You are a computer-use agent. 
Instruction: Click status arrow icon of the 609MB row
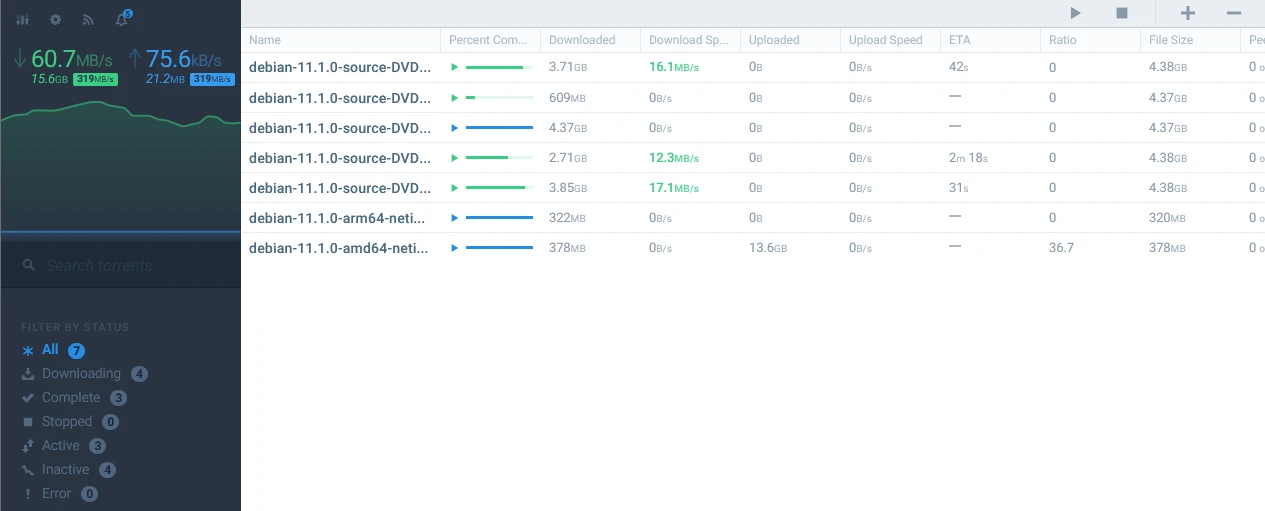pos(455,98)
